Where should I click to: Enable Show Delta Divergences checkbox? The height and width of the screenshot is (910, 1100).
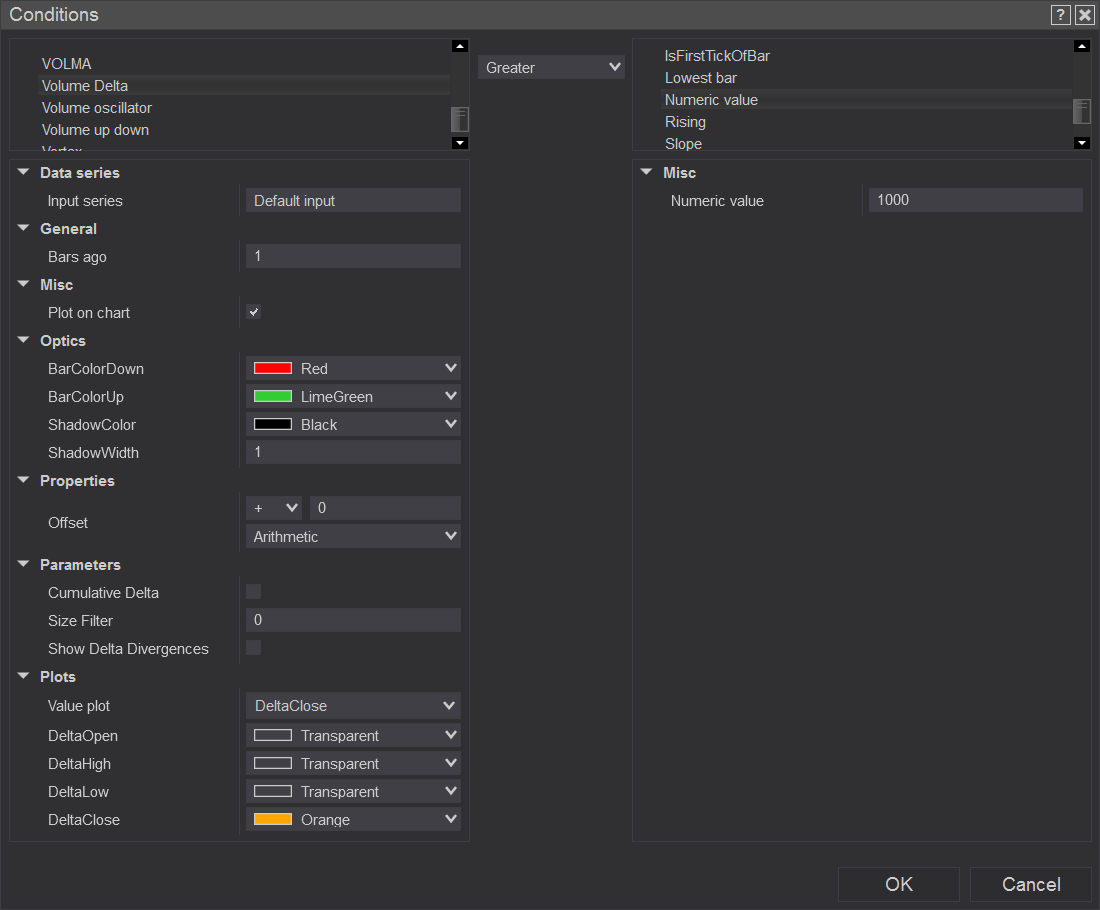pos(254,648)
